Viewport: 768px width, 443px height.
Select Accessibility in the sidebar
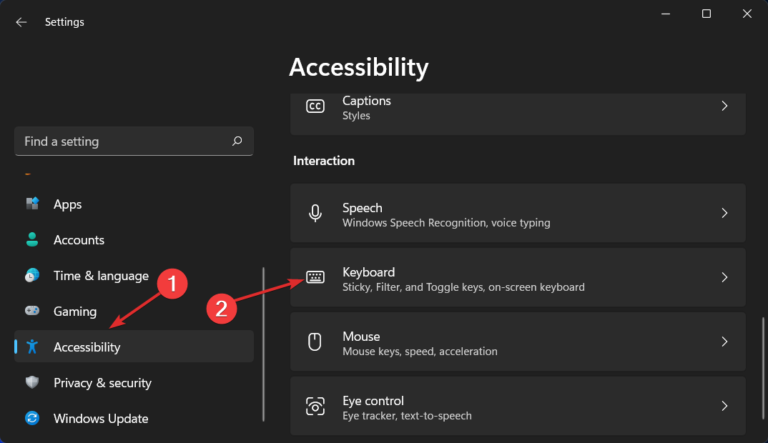(87, 347)
